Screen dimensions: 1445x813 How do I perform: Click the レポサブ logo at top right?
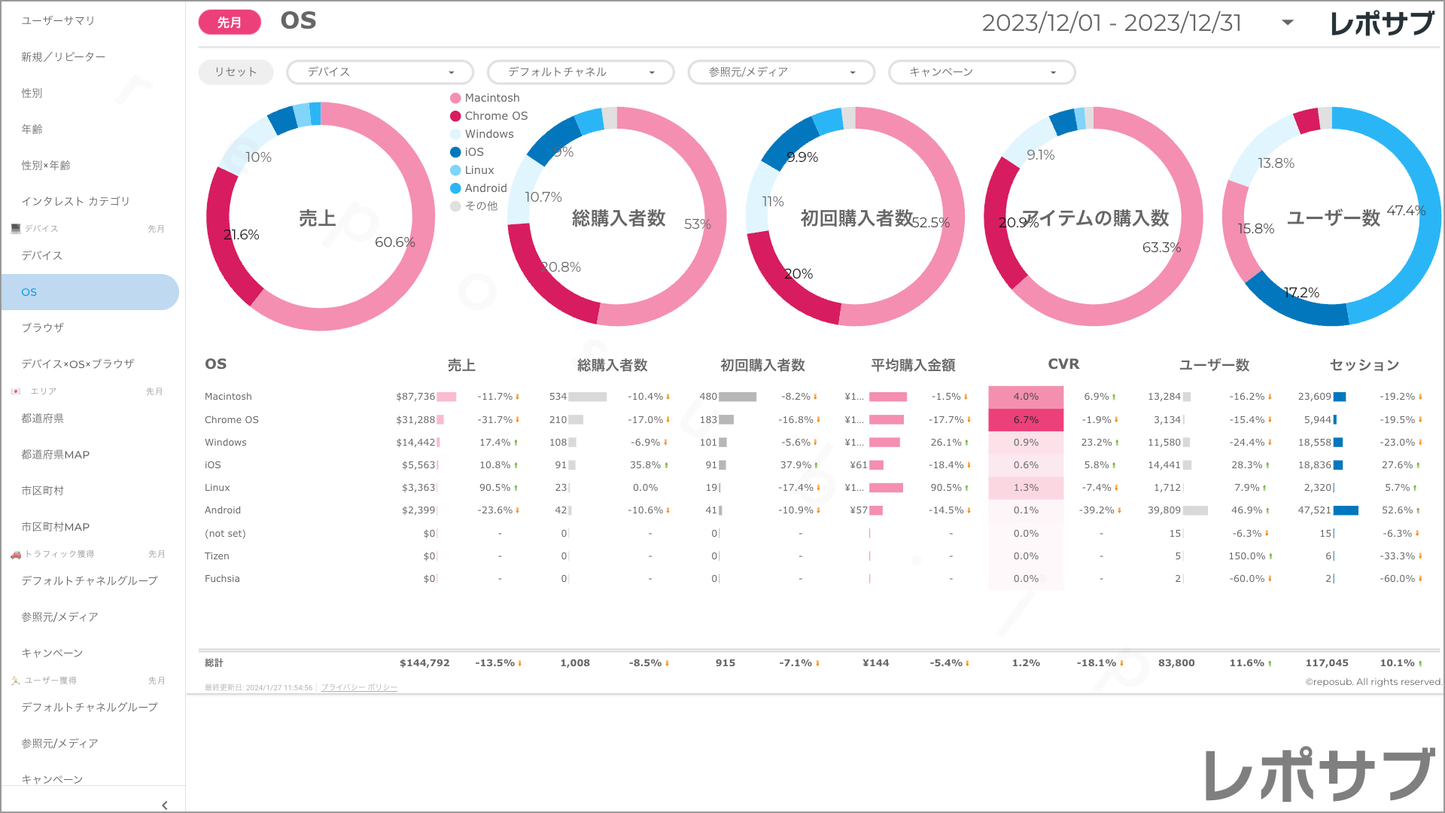1381,23
